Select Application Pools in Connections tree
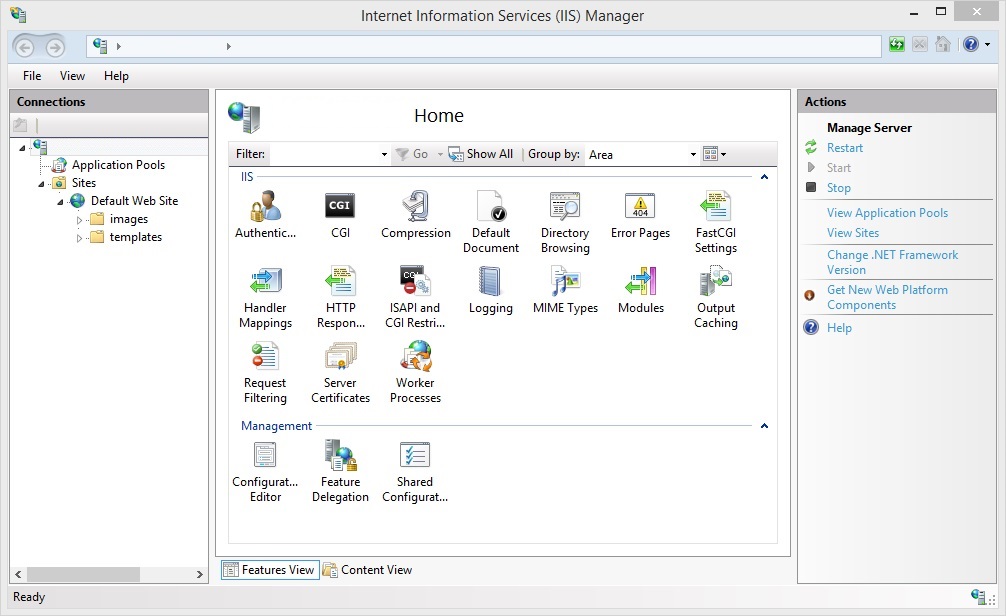Image resolution: width=1006 pixels, height=616 pixels. click(x=118, y=165)
